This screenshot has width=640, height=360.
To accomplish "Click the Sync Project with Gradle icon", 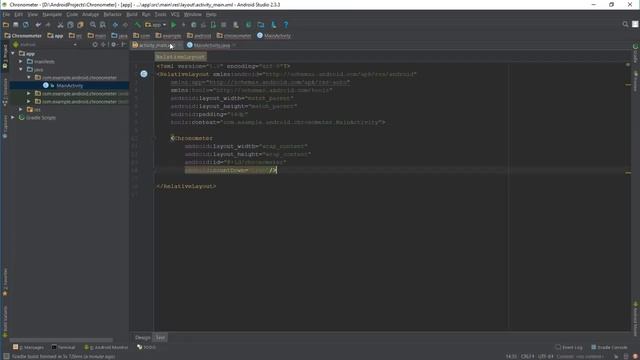I will [x=248, y=25].
